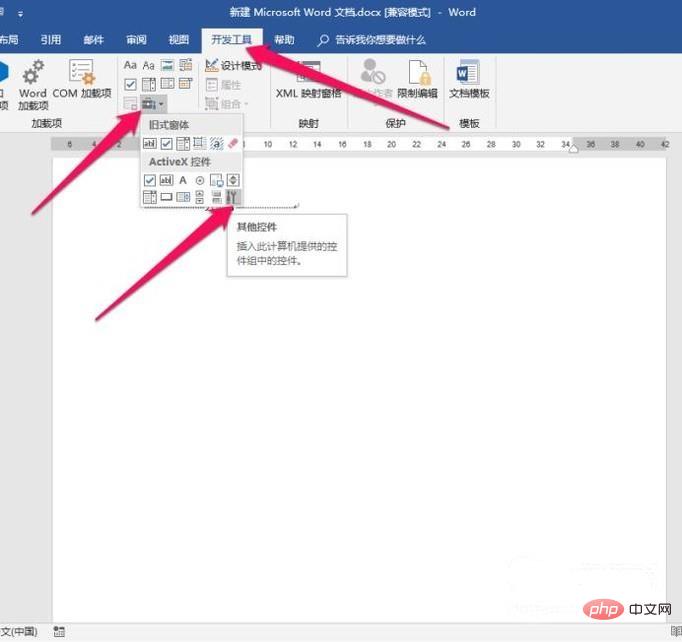
Task: Choose the ActiveX option button control
Action: [199, 180]
